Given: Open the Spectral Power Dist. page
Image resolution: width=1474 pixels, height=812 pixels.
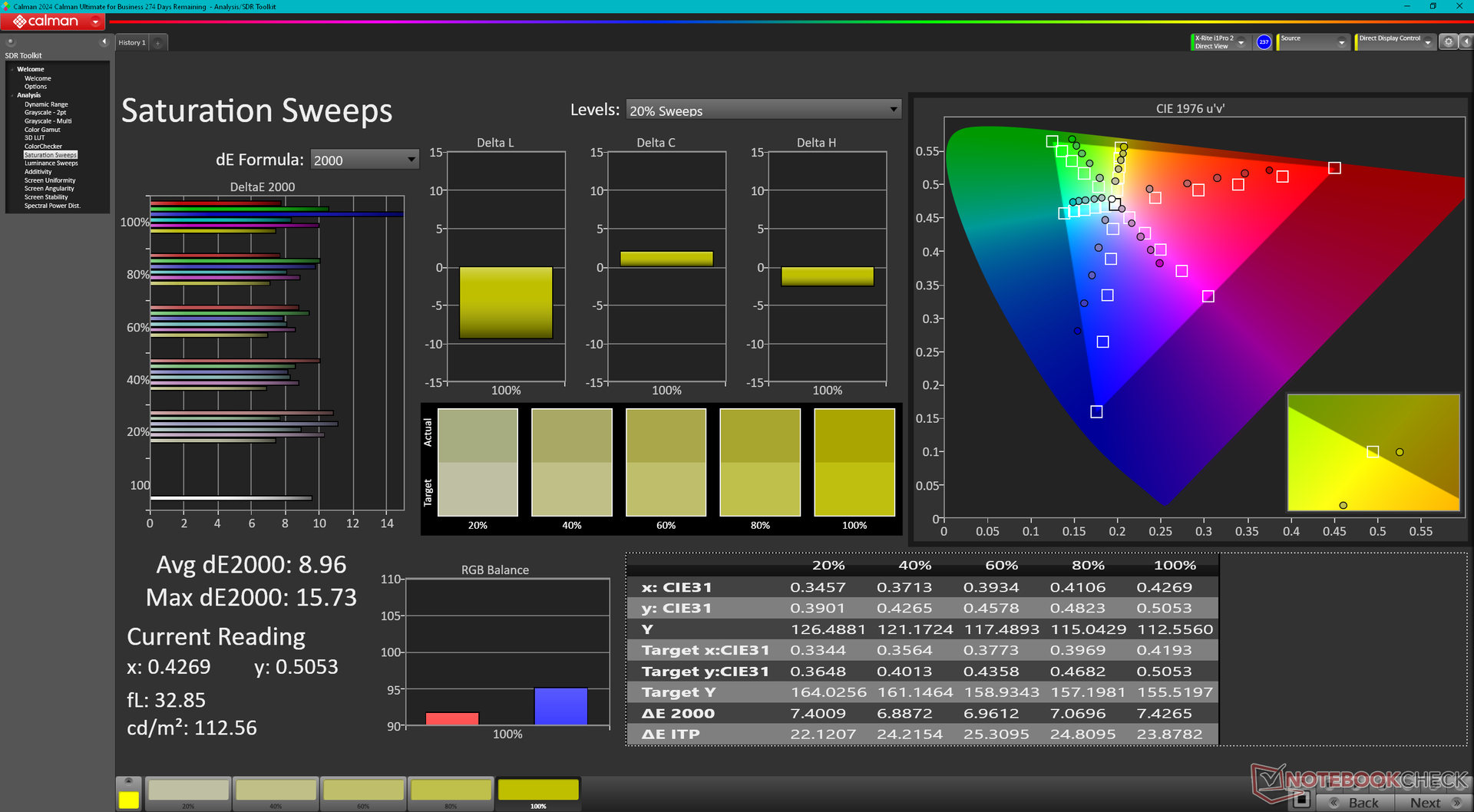Looking at the screenshot, I should [x=52, y=206].
